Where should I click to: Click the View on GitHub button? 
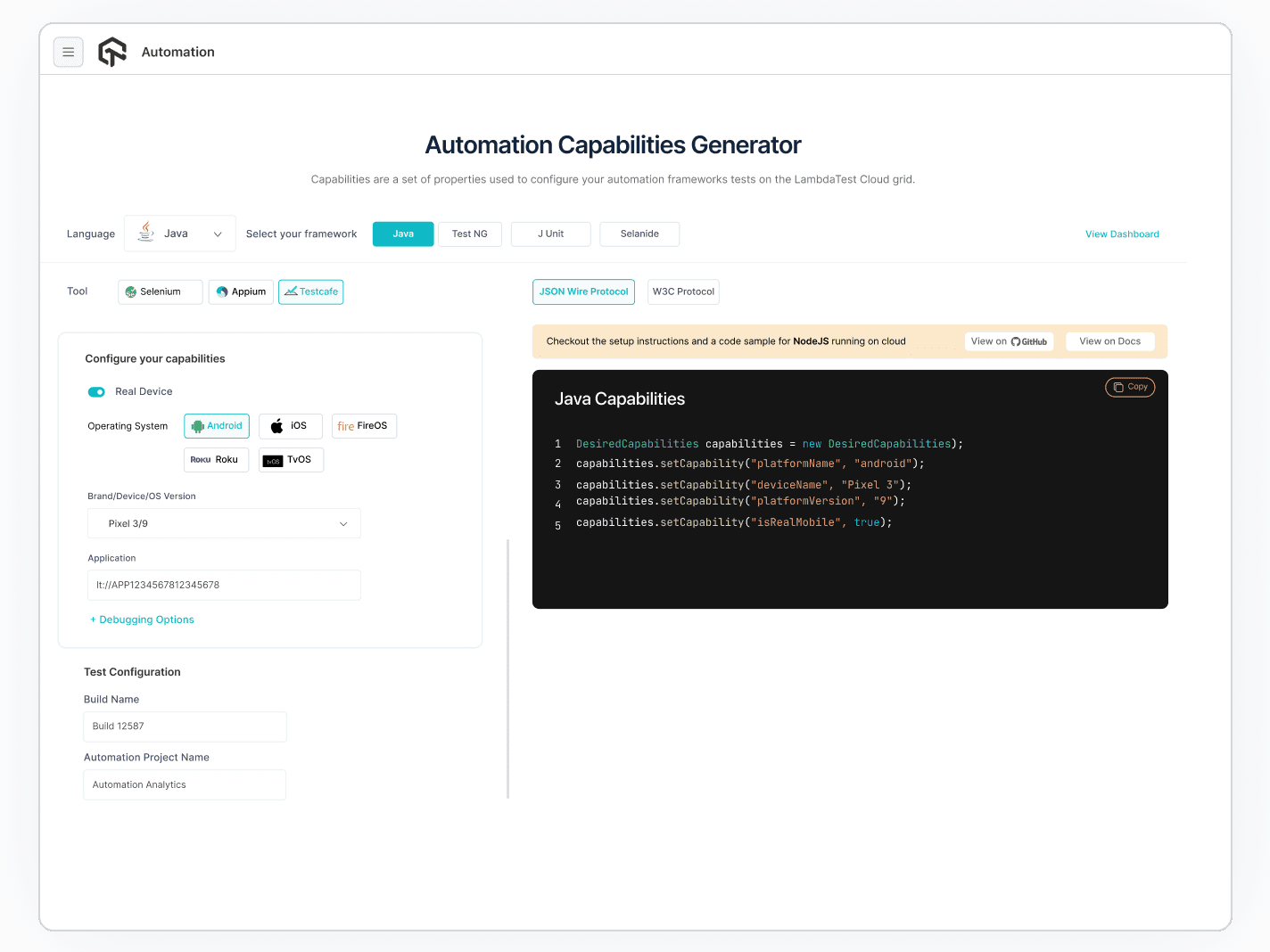1009,341
